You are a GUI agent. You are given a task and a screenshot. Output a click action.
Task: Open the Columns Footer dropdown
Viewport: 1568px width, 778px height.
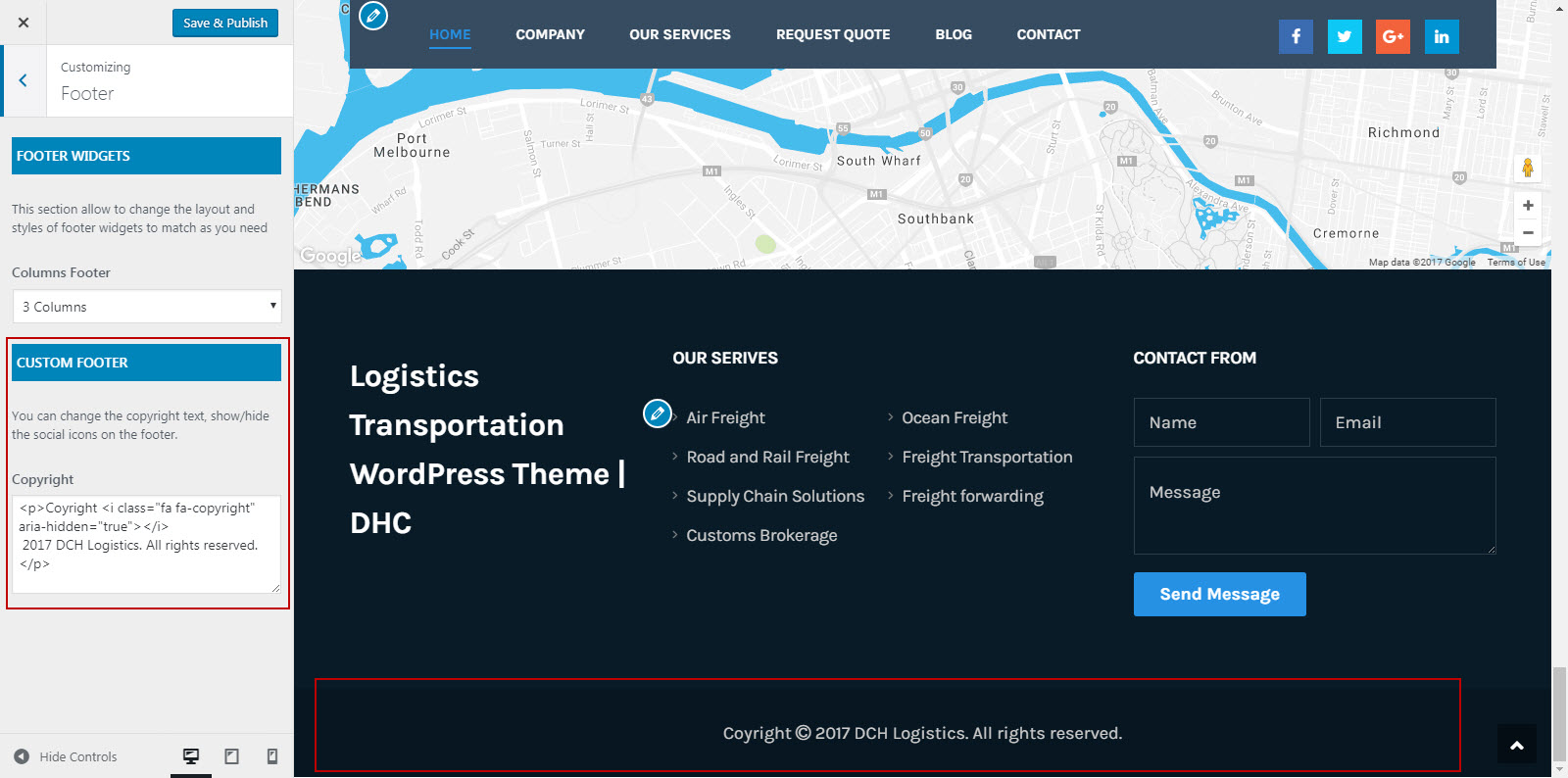point(147,307)
